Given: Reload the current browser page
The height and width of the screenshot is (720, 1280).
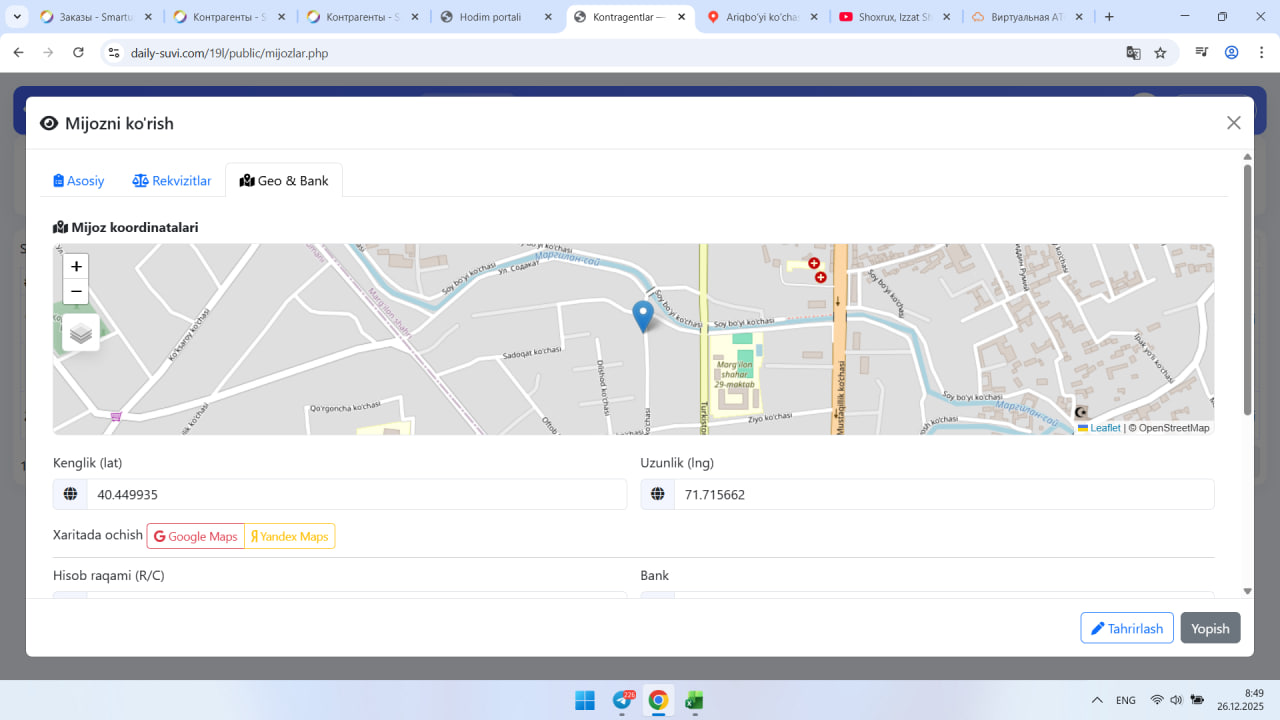Looking at the screenshot, I should coord(79,53).
